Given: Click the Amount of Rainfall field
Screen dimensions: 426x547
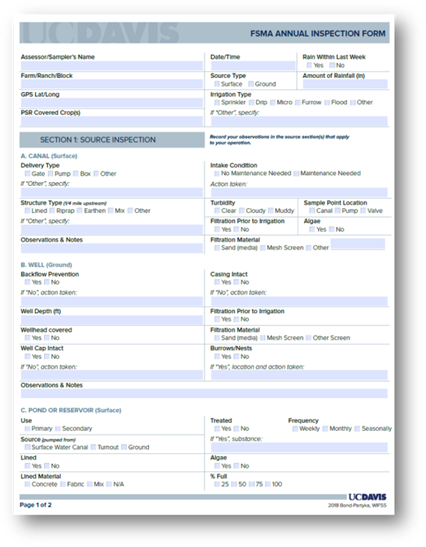Looking at the screenshot, I should (x=345, y=84).
